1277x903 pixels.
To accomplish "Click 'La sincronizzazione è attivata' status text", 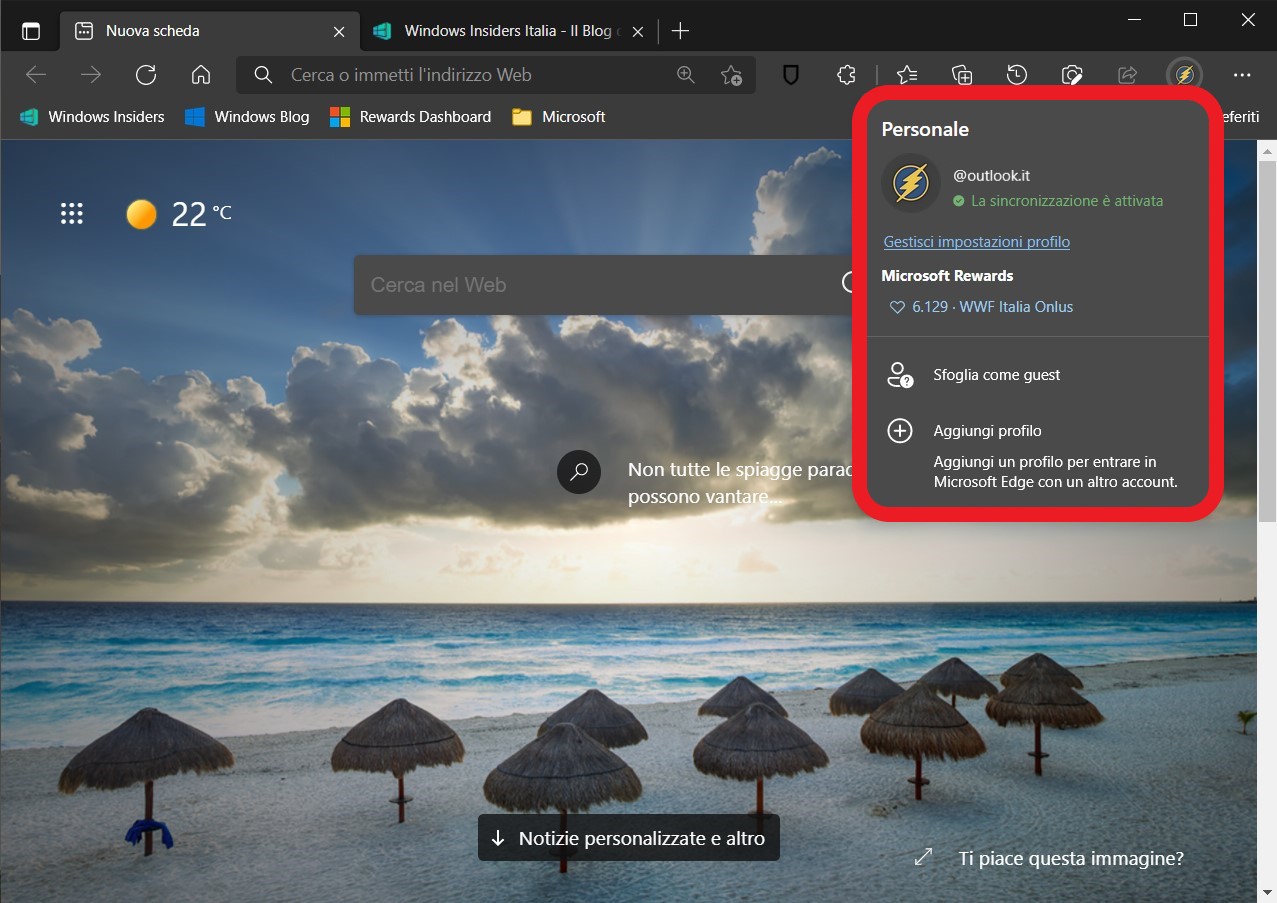I will pos(1067,201).
